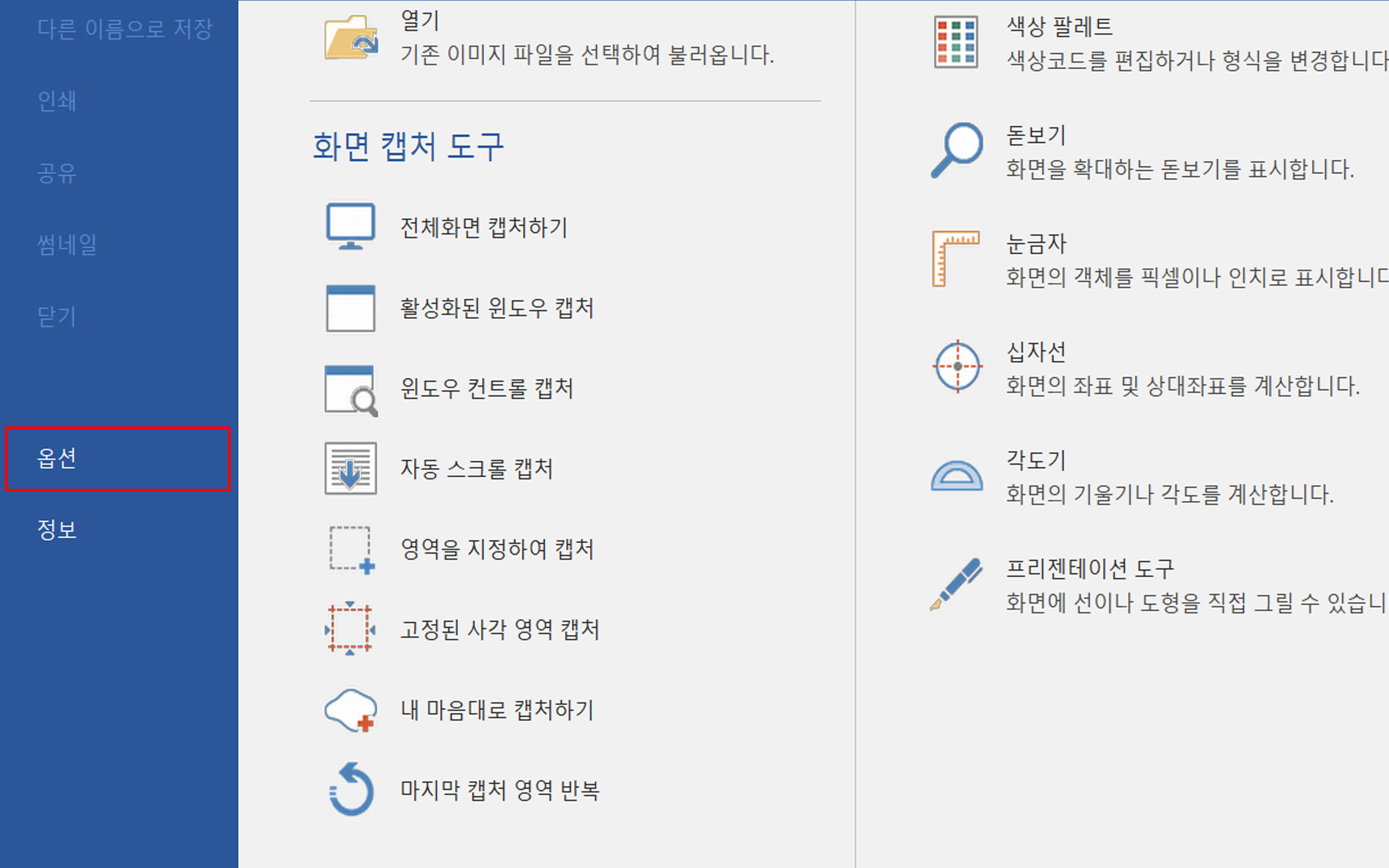Select the active window capture icon

pos(351,308)
